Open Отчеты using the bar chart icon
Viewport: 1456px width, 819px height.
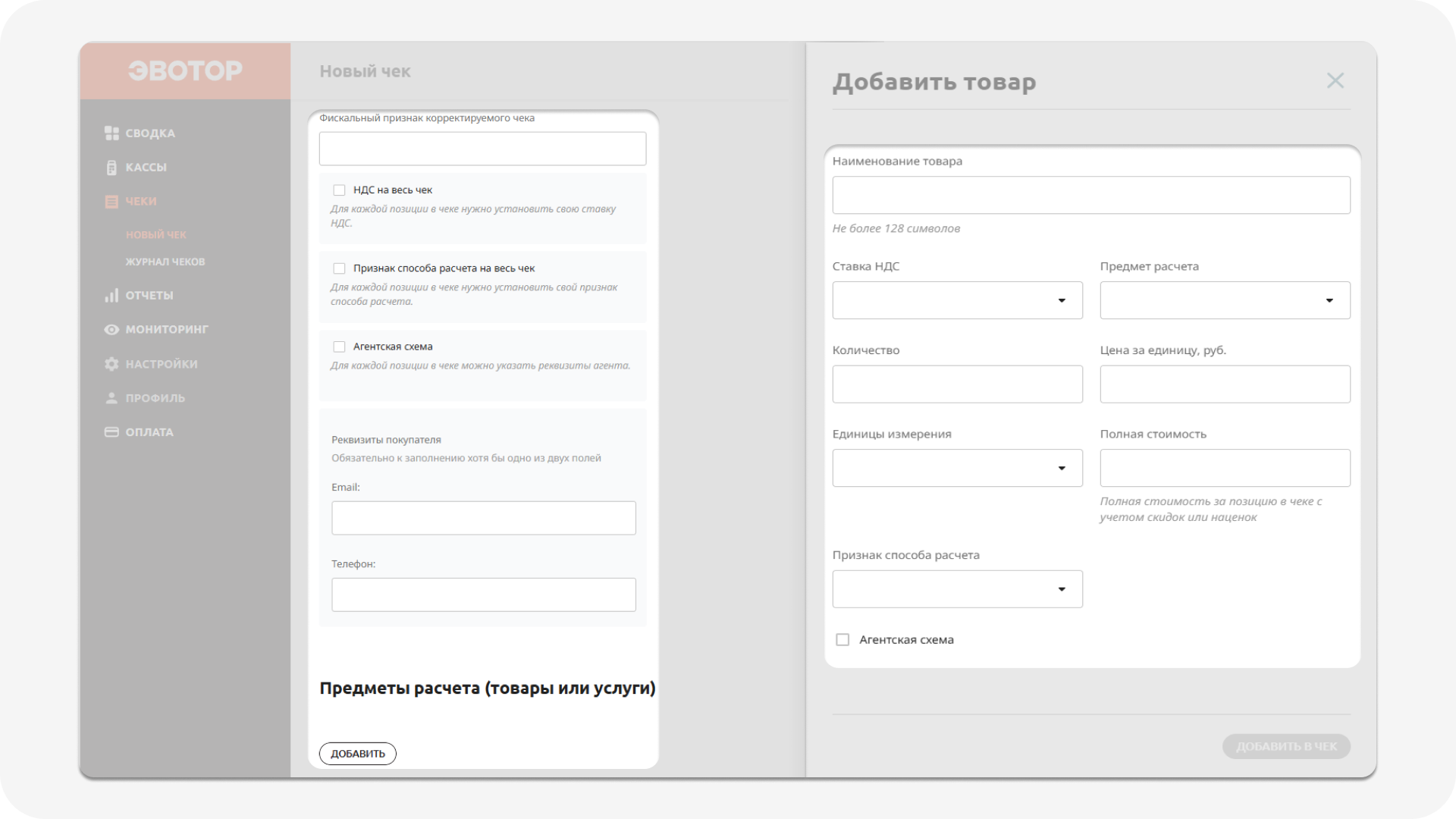point(111,296)
